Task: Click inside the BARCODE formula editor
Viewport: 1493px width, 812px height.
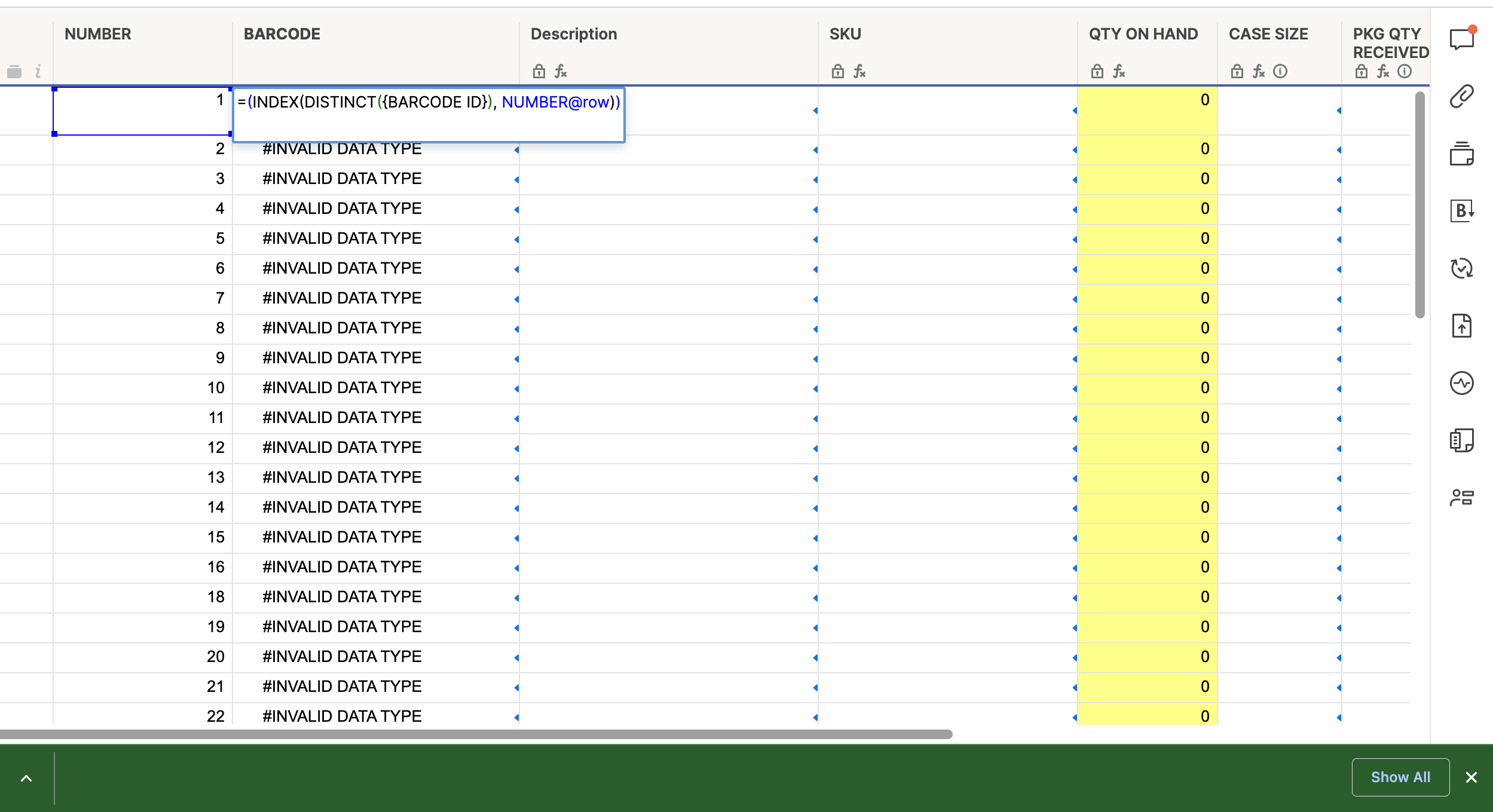Action: coord(429,115)
